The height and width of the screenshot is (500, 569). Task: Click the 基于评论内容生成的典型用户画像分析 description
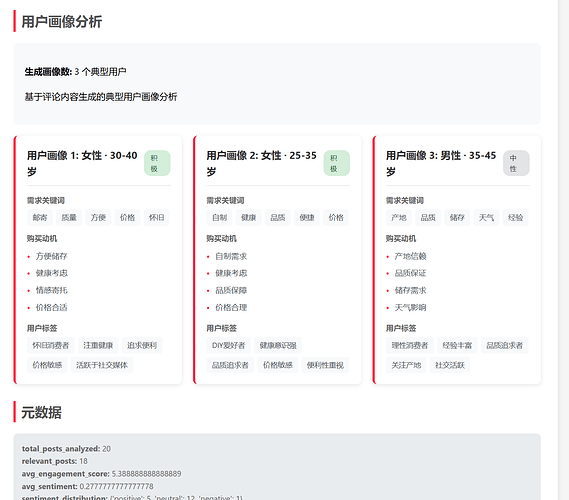pos(101,97)
